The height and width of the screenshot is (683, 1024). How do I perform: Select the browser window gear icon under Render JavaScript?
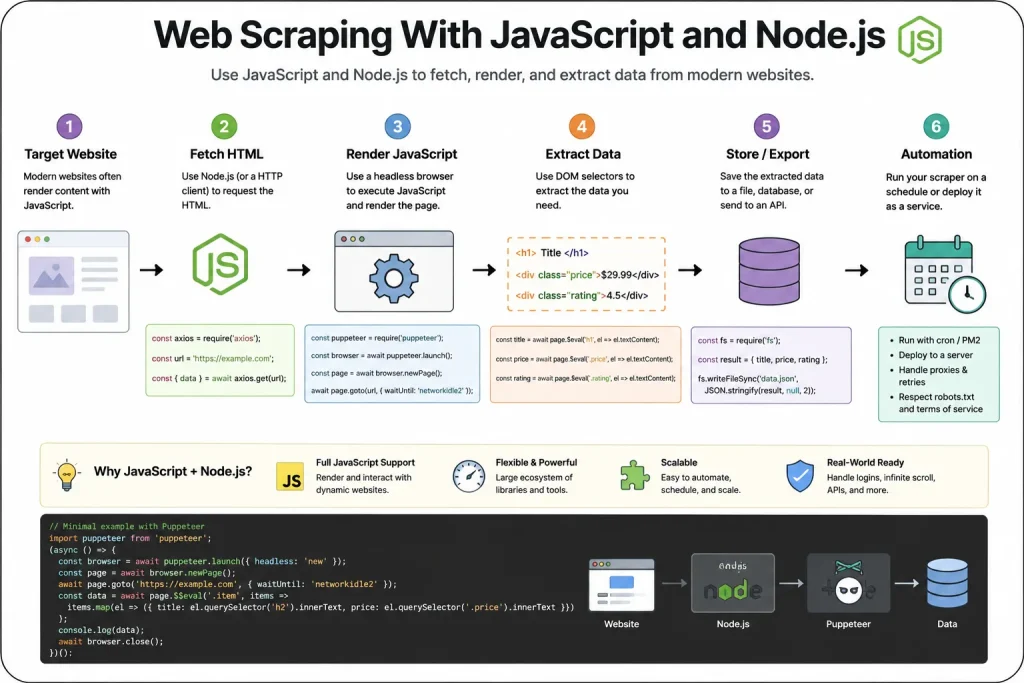pos(394,271)
